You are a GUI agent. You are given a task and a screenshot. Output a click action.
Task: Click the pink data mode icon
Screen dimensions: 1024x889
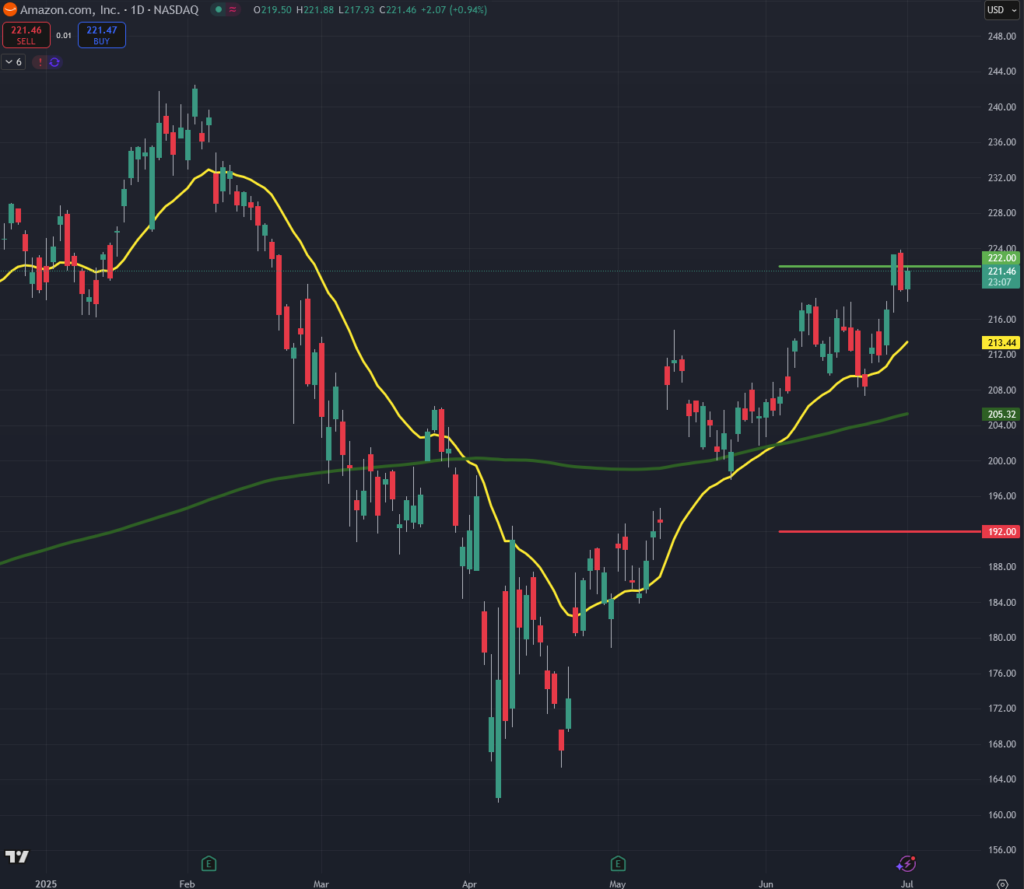(232, 10)
